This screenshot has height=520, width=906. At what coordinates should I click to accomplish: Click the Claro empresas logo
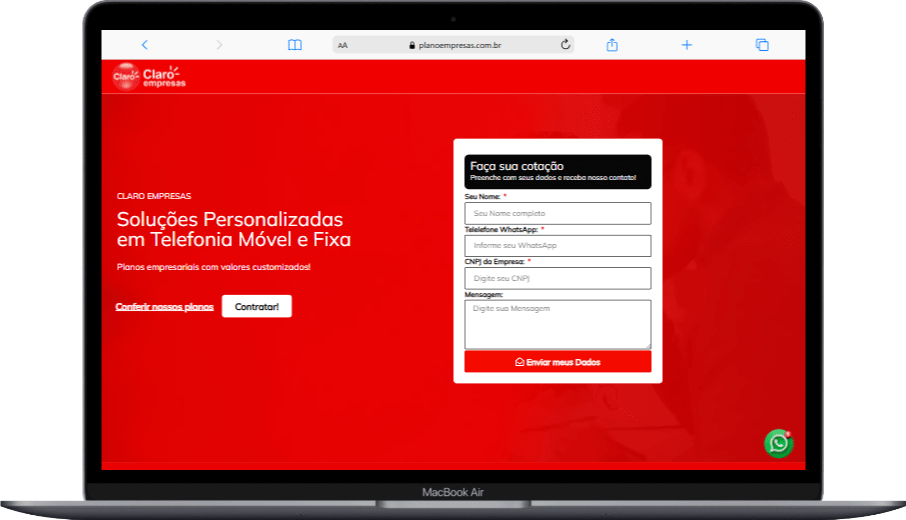tap(150, 76)
